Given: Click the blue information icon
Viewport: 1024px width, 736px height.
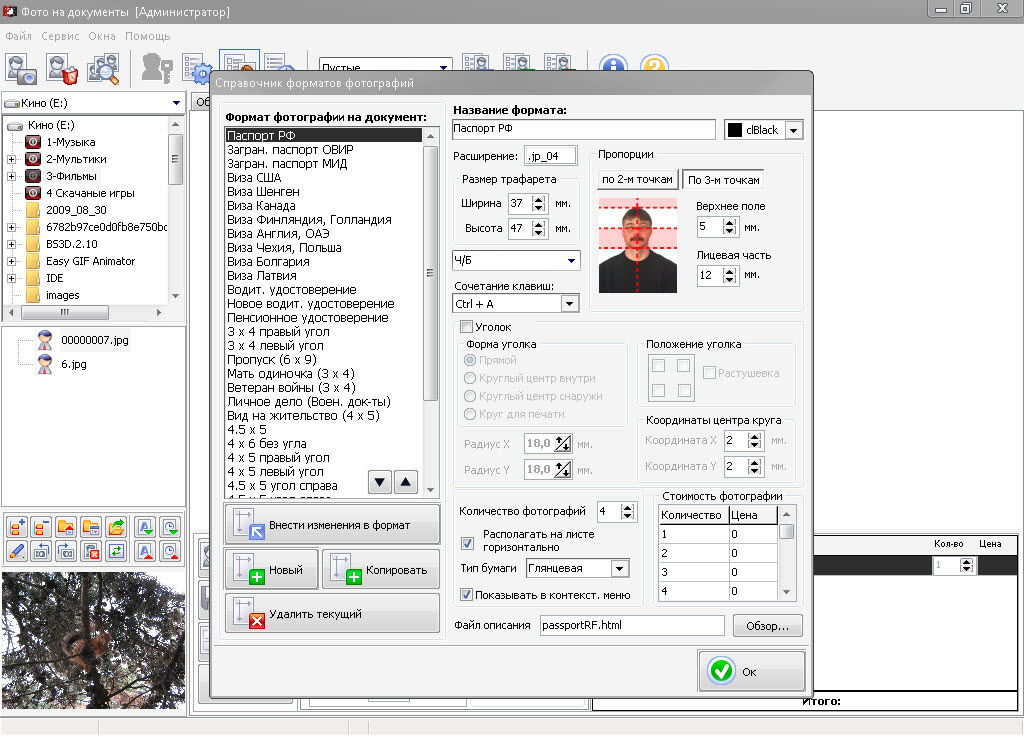Looking at the screenshot, I should (x=613, y=66).
